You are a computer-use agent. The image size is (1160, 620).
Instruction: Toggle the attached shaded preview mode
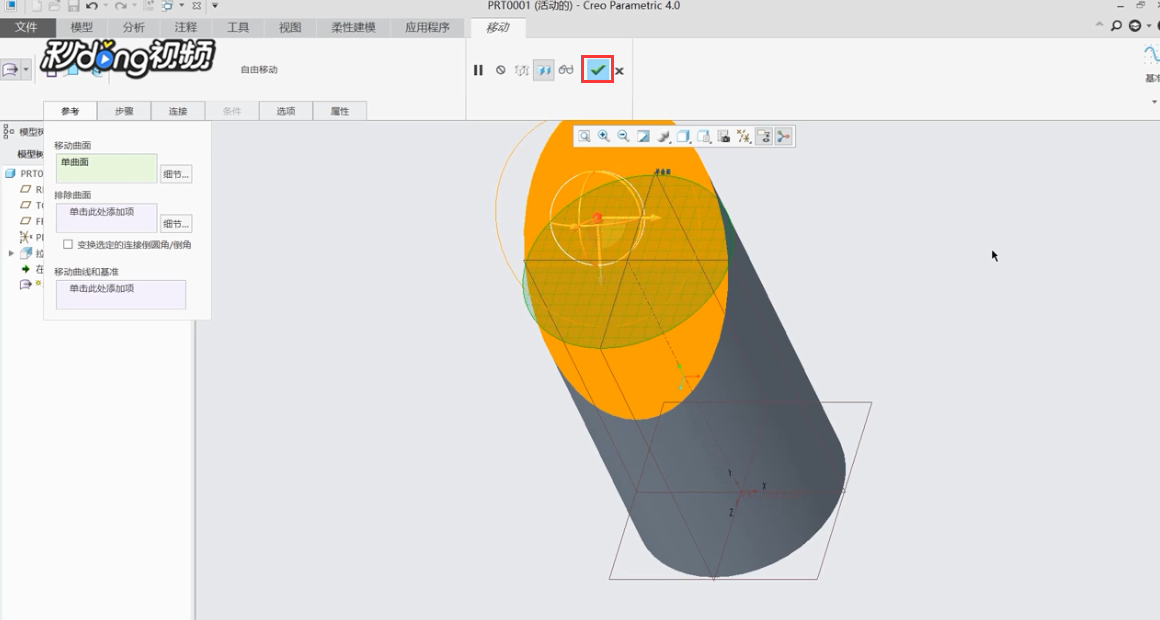tap(544, 70)
